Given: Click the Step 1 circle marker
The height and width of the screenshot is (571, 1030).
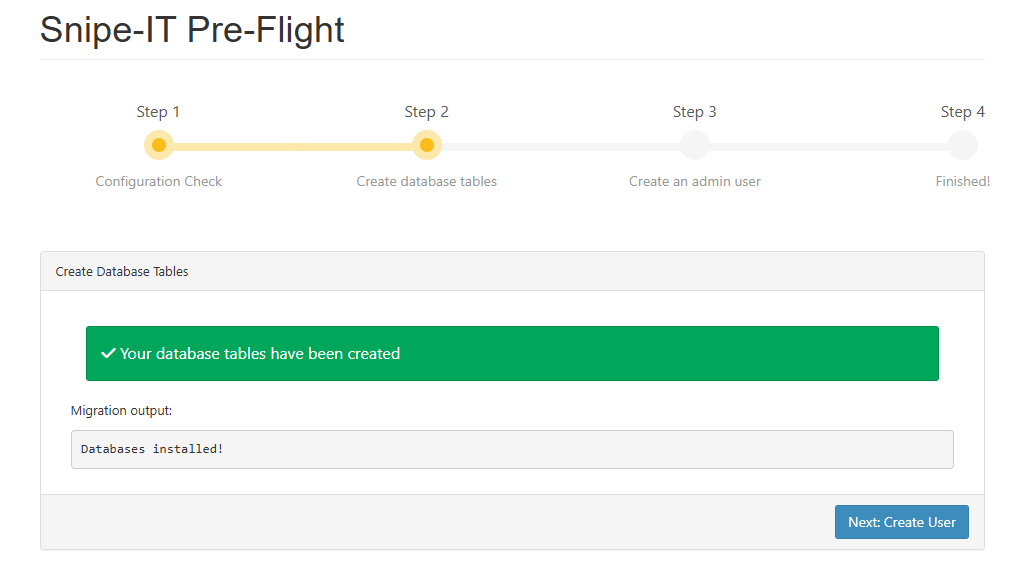Looking at the screenshot, I should pos(159,145).
